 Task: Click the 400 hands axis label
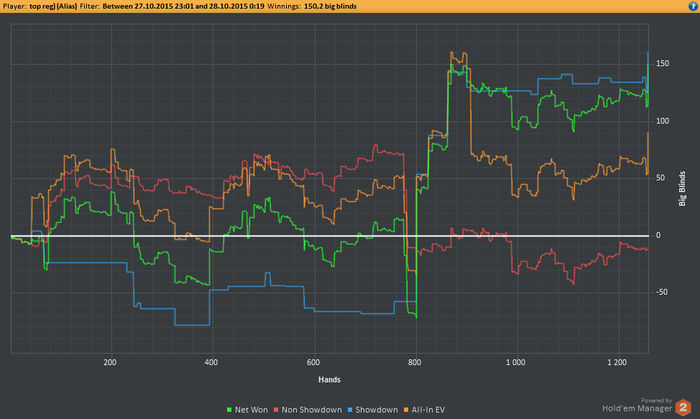click(x=212, y=362)
